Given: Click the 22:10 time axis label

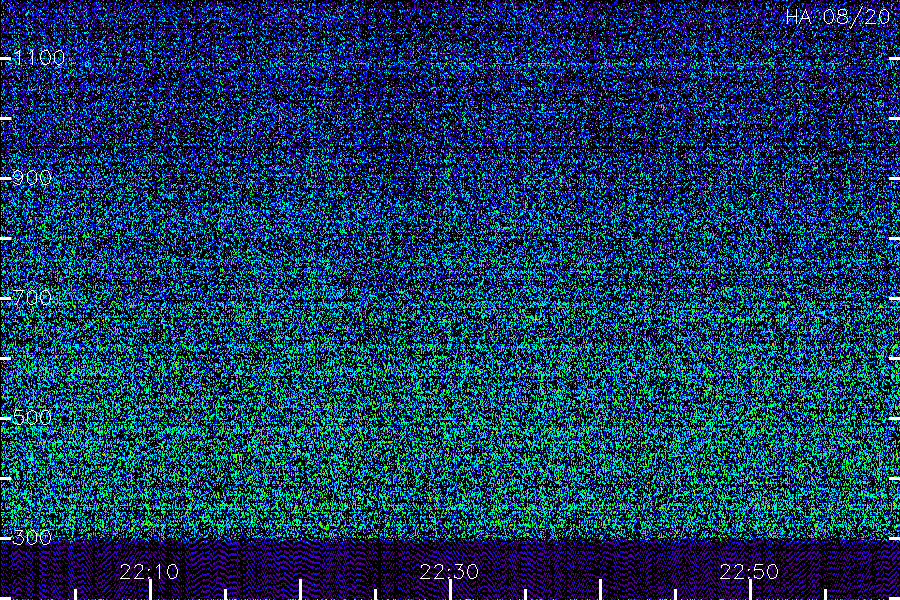Looking at the screenshot, I should pyautogui.click(x=149, y=572).
